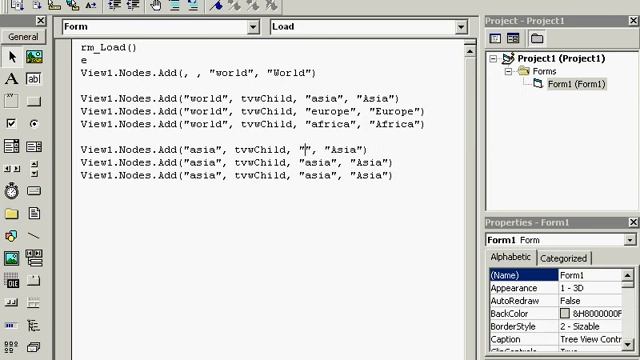
Task: Click the Properties list scroll down arrow
Action: point(628,345)
